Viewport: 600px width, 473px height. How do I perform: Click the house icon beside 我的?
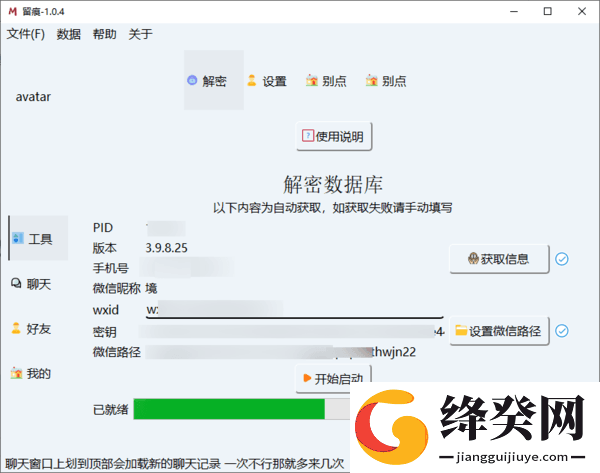point(16,373)
